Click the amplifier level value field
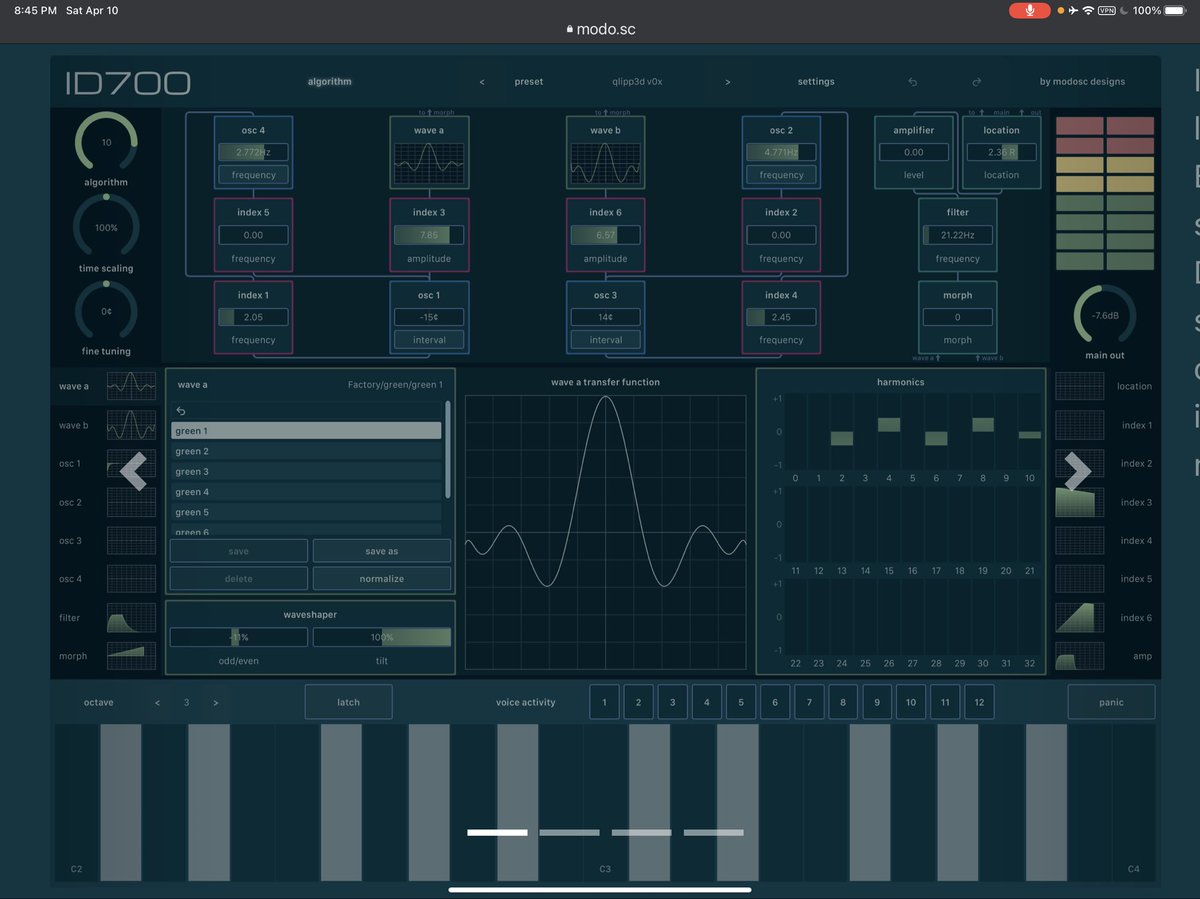 [913, 152]
